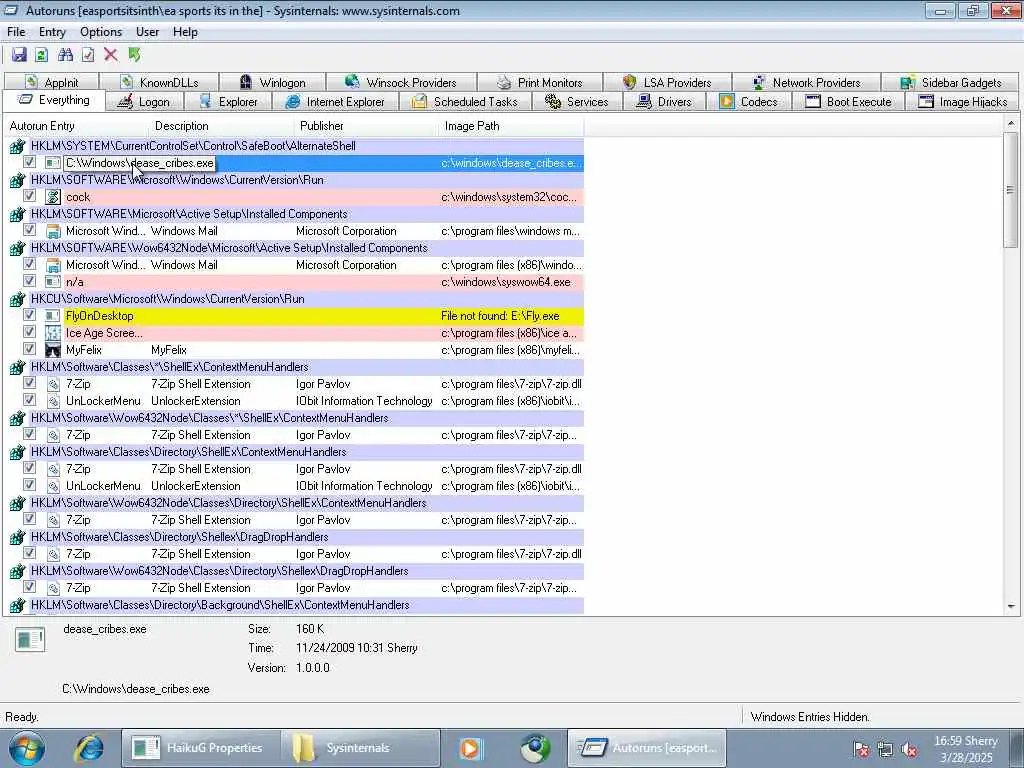Click the Find binoculars toolbar icon
The width and height of the screenshot is (1024, 768).
[x=65, y=55]
